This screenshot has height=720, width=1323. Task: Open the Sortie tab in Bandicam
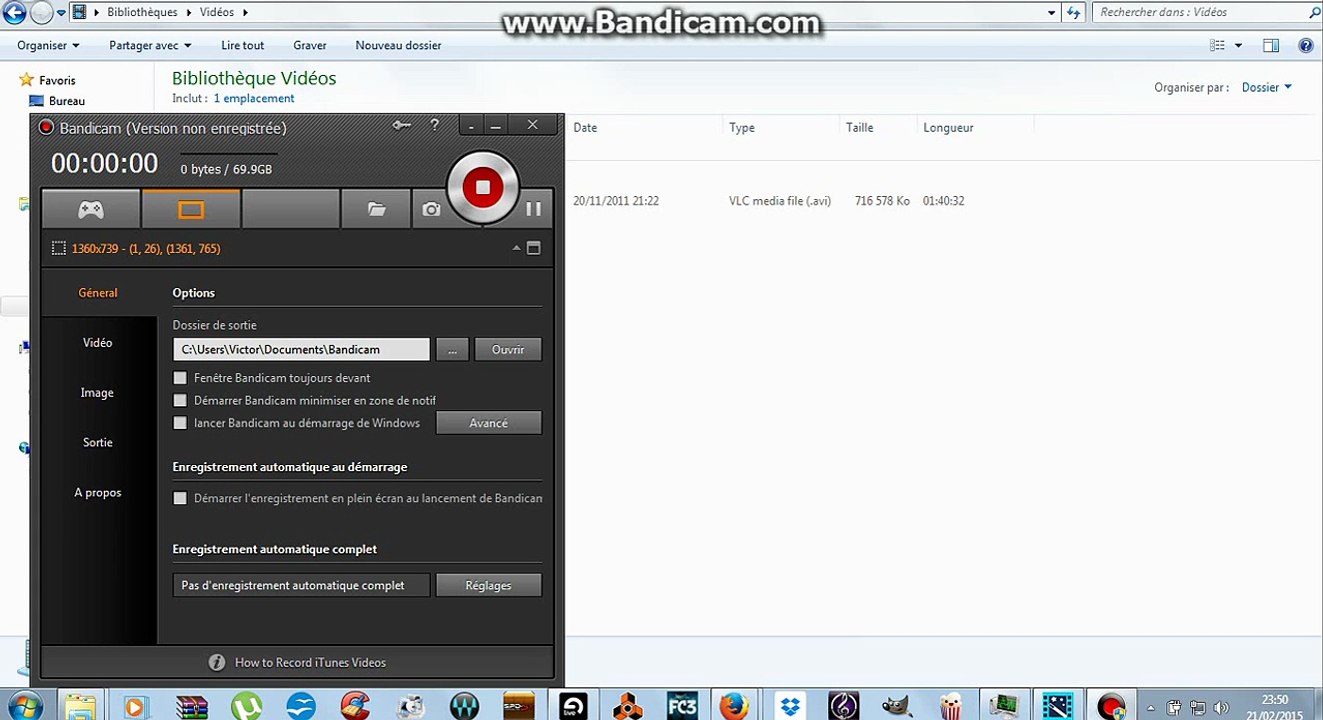(x=98, y=443)
